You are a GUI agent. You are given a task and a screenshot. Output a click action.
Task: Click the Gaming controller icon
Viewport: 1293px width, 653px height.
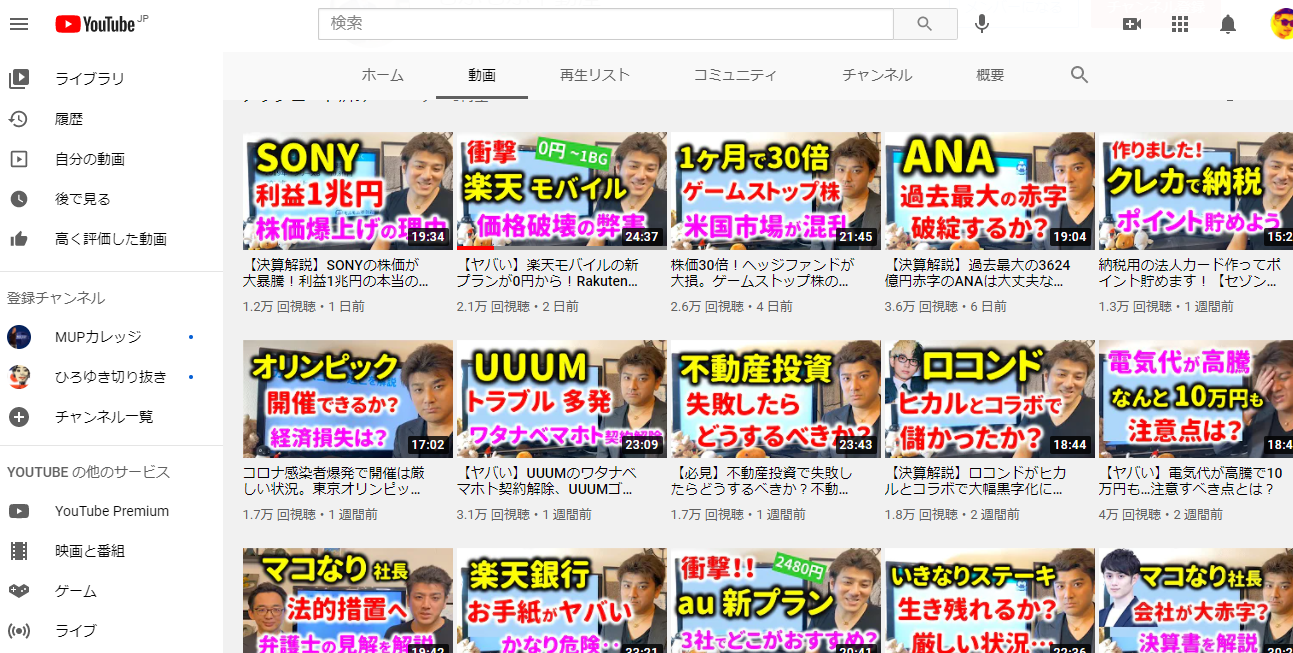click(x=18, y=591)
